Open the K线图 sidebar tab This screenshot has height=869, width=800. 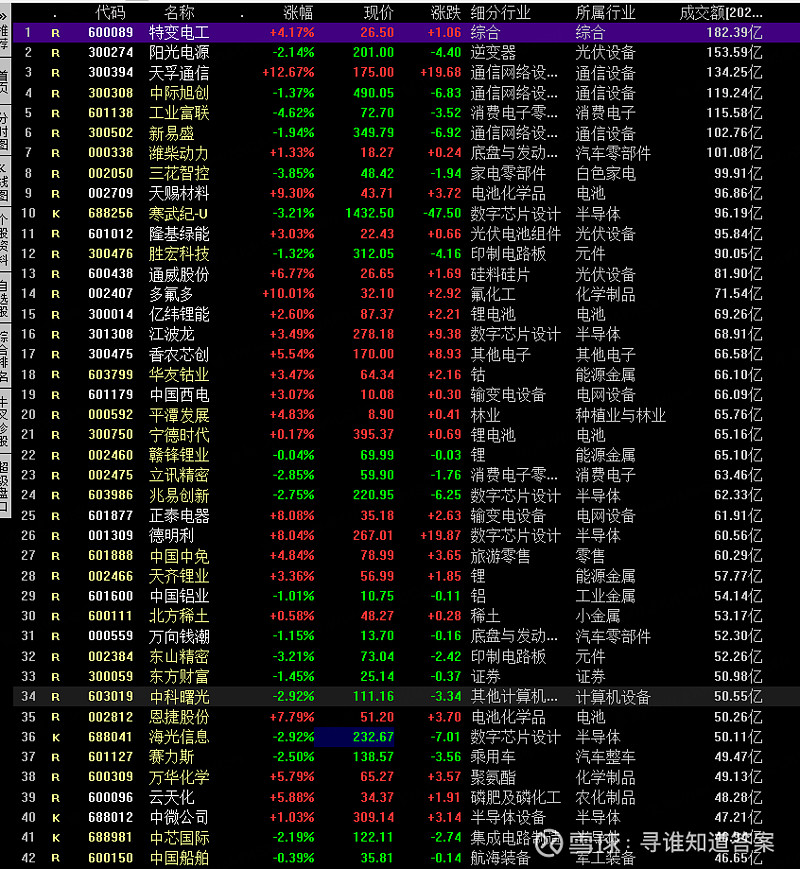(4, 182)
